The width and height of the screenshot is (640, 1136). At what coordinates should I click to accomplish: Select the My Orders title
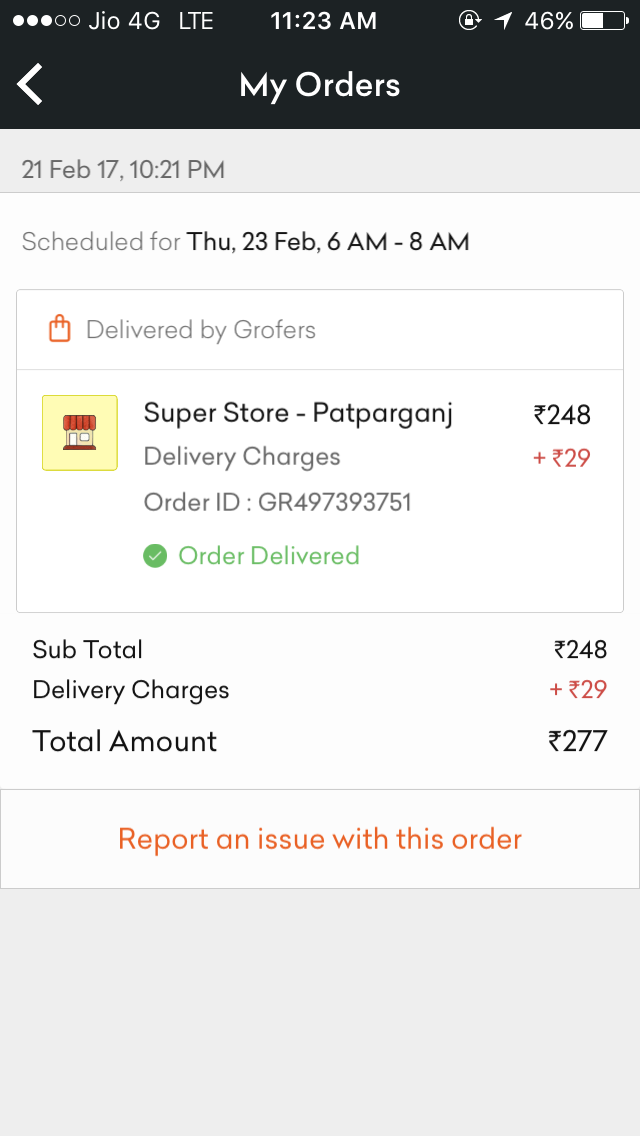point(320,85)
